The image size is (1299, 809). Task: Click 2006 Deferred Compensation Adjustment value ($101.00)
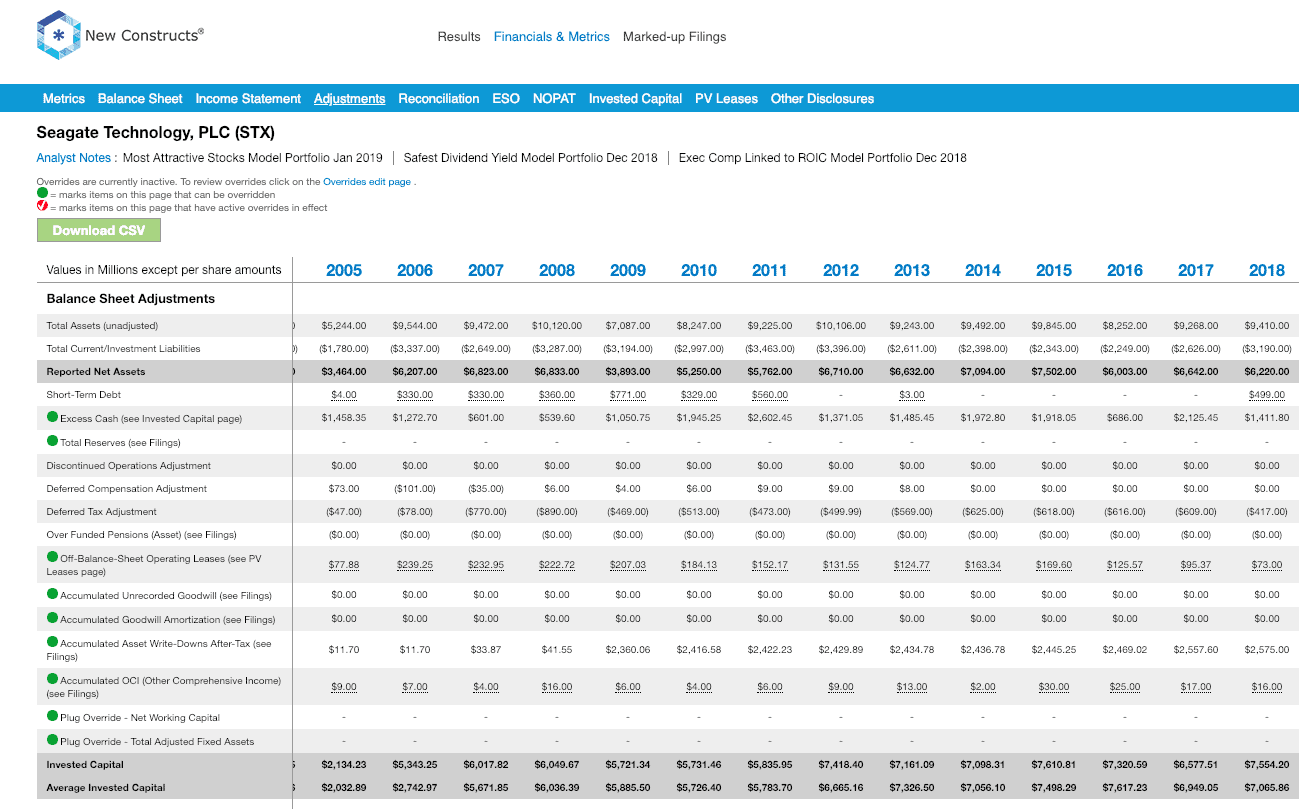coord(415,489)
